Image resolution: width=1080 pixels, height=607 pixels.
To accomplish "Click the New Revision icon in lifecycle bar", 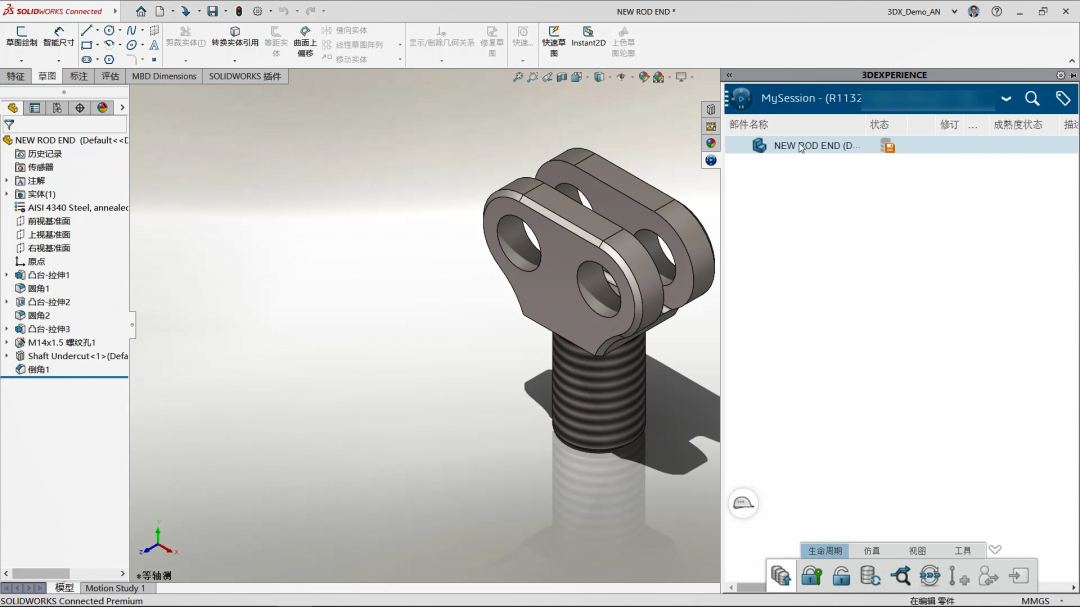I will 959,575.
